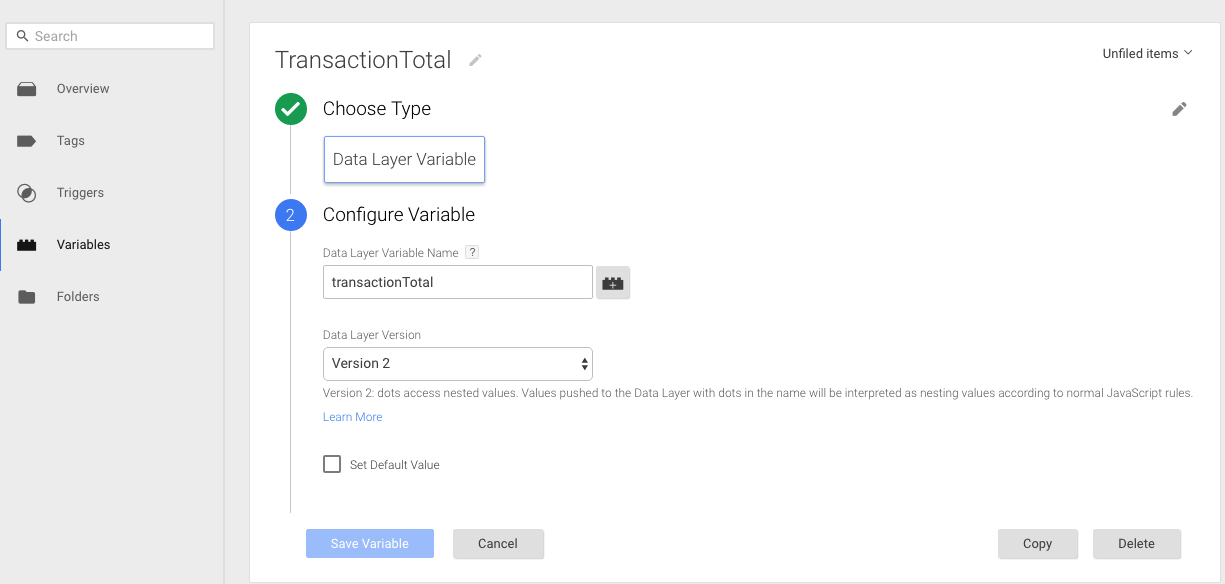Expand the Unfiled items folder dropdown
The width and height of the screenshot is (1225, 584).
pyautogui.click(x=1147, y=54)
